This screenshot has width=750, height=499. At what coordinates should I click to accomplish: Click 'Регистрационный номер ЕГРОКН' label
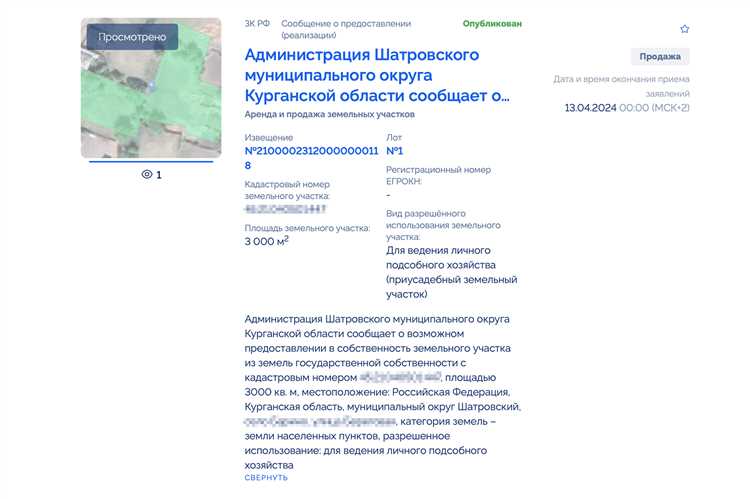click(x=438, y=176)
